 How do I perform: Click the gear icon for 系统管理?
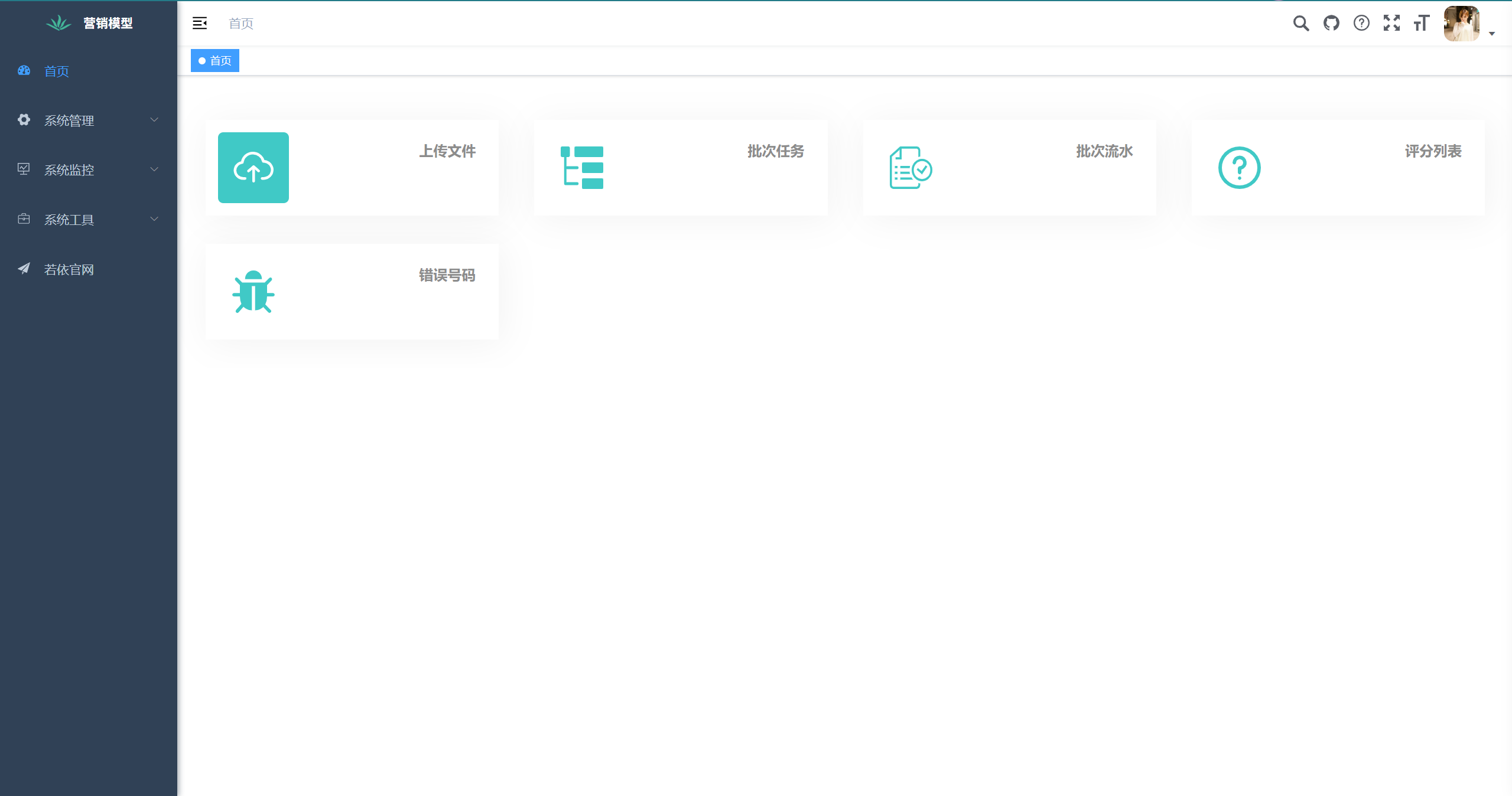[24, 120]
